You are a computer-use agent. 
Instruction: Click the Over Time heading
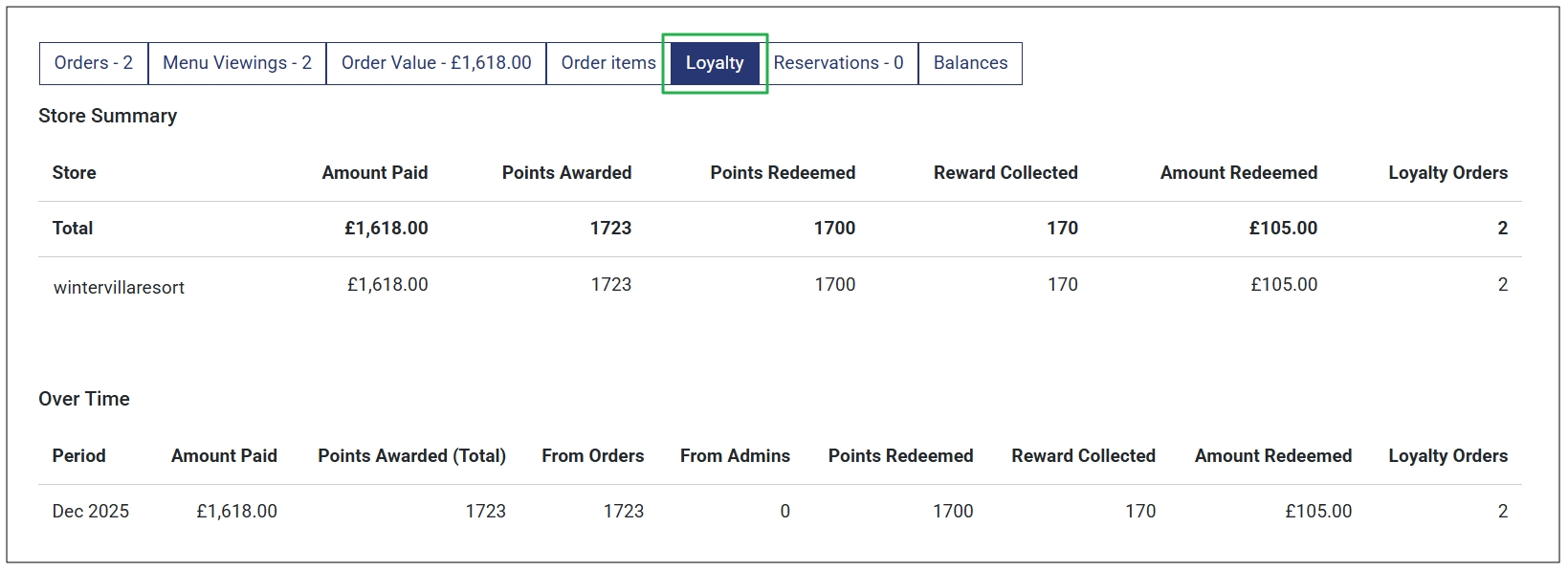point(83,399)
